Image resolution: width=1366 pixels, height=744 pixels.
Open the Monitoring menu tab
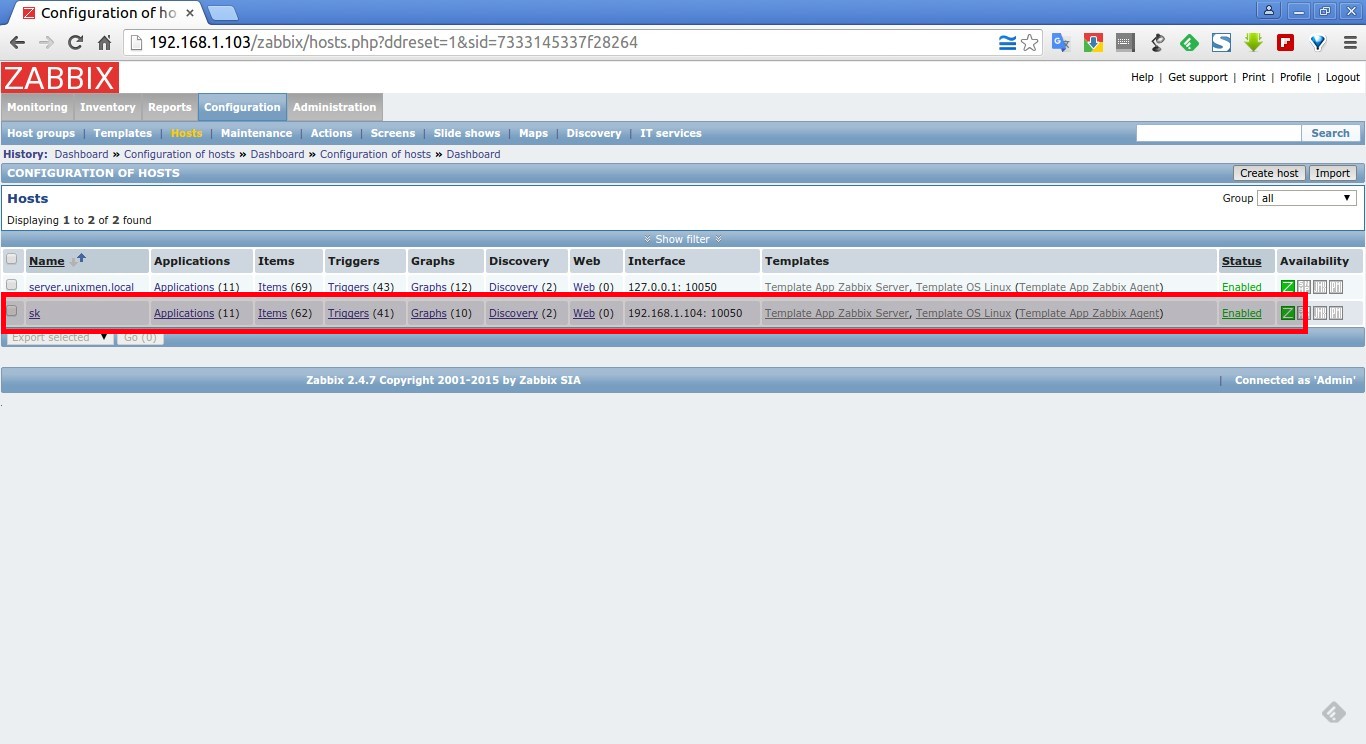(x=37, y=107)
